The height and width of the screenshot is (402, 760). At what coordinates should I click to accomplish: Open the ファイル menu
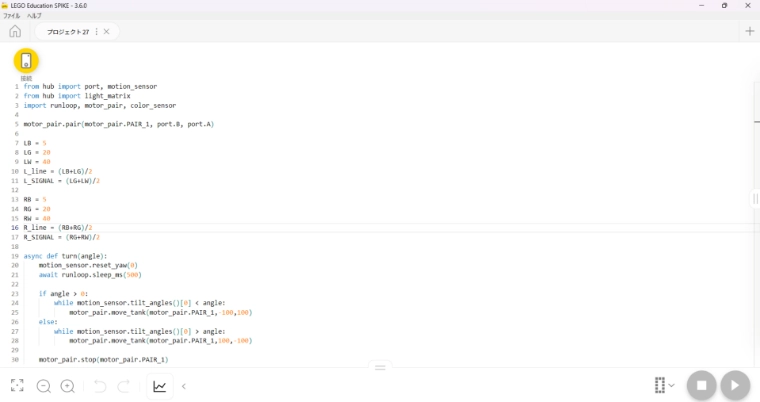(12, 16)
